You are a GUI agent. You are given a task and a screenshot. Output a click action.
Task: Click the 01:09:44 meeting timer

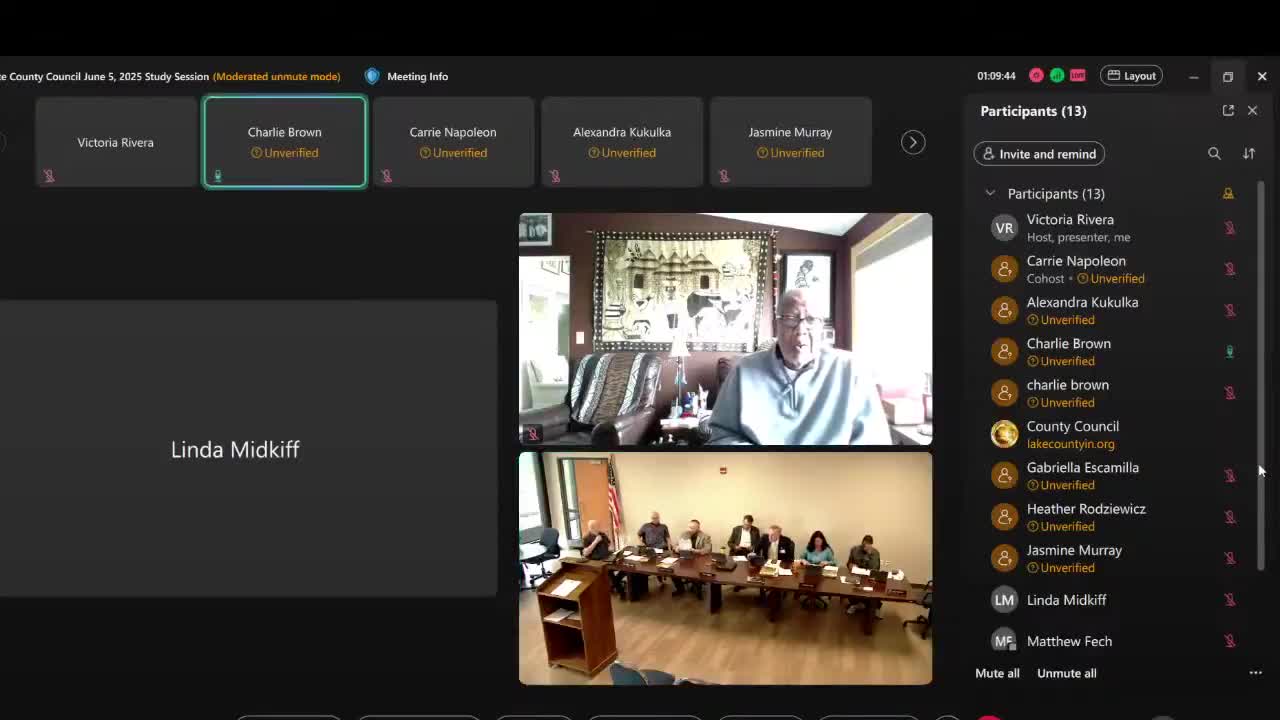[996, 76]
